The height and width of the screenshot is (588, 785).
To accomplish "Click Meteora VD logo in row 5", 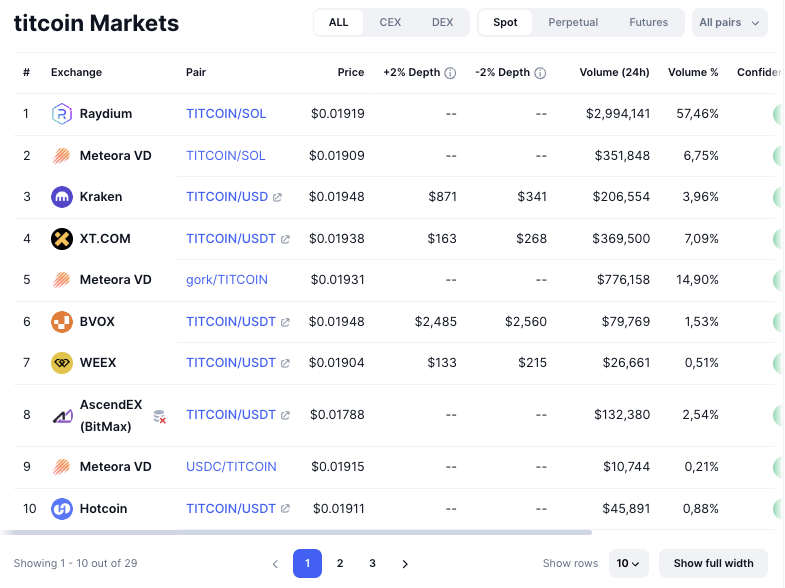I will click(x=62, y=280).
